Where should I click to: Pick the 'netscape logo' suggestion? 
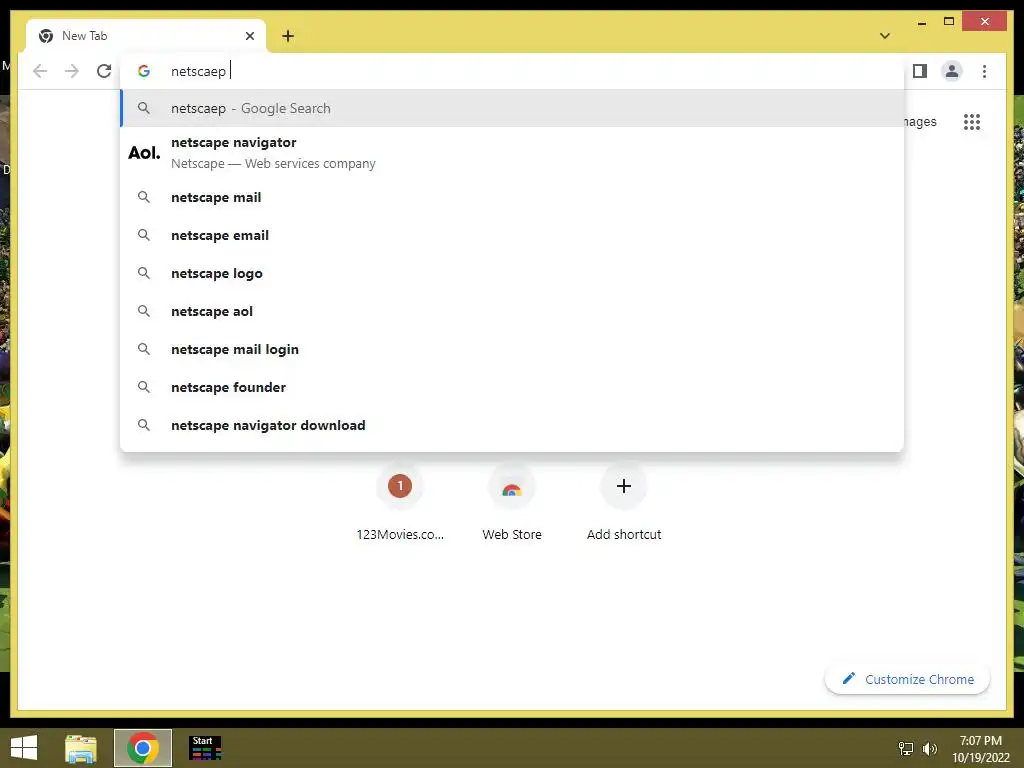[x=512, y=273]
